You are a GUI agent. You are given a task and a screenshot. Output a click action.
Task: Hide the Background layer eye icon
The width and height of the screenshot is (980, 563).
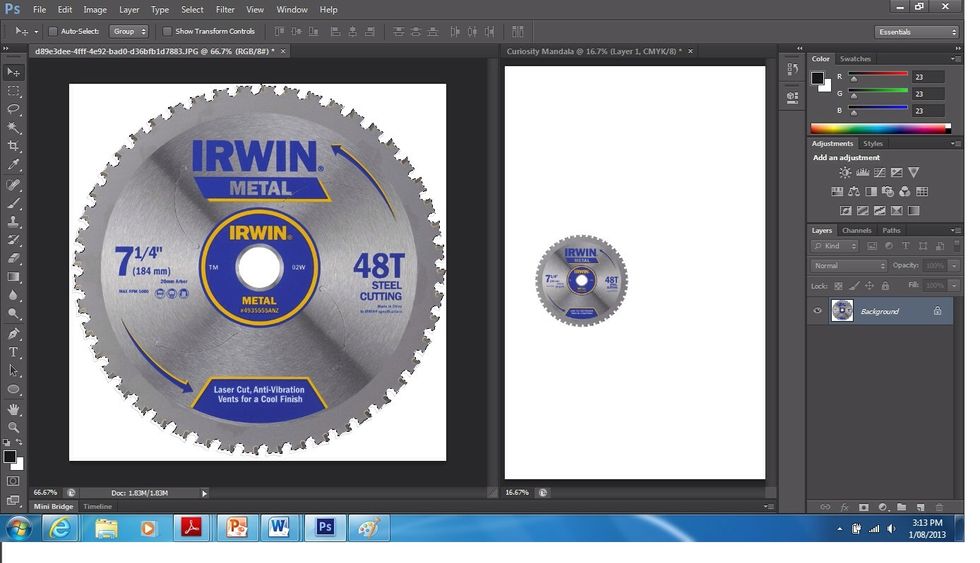tap(818, 311)
